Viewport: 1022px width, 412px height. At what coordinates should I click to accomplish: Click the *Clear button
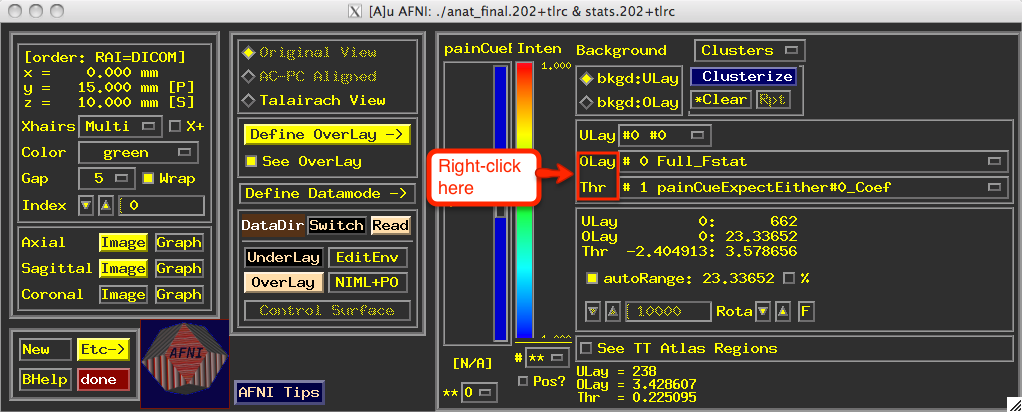721,100
